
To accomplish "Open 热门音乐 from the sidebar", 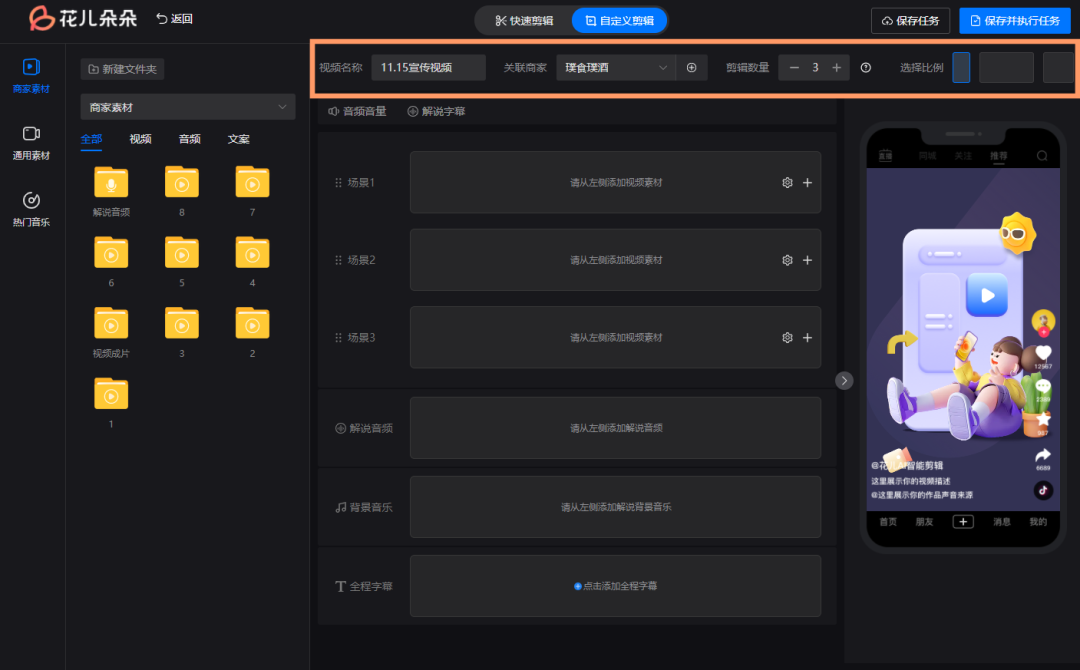I will (31, 208).
